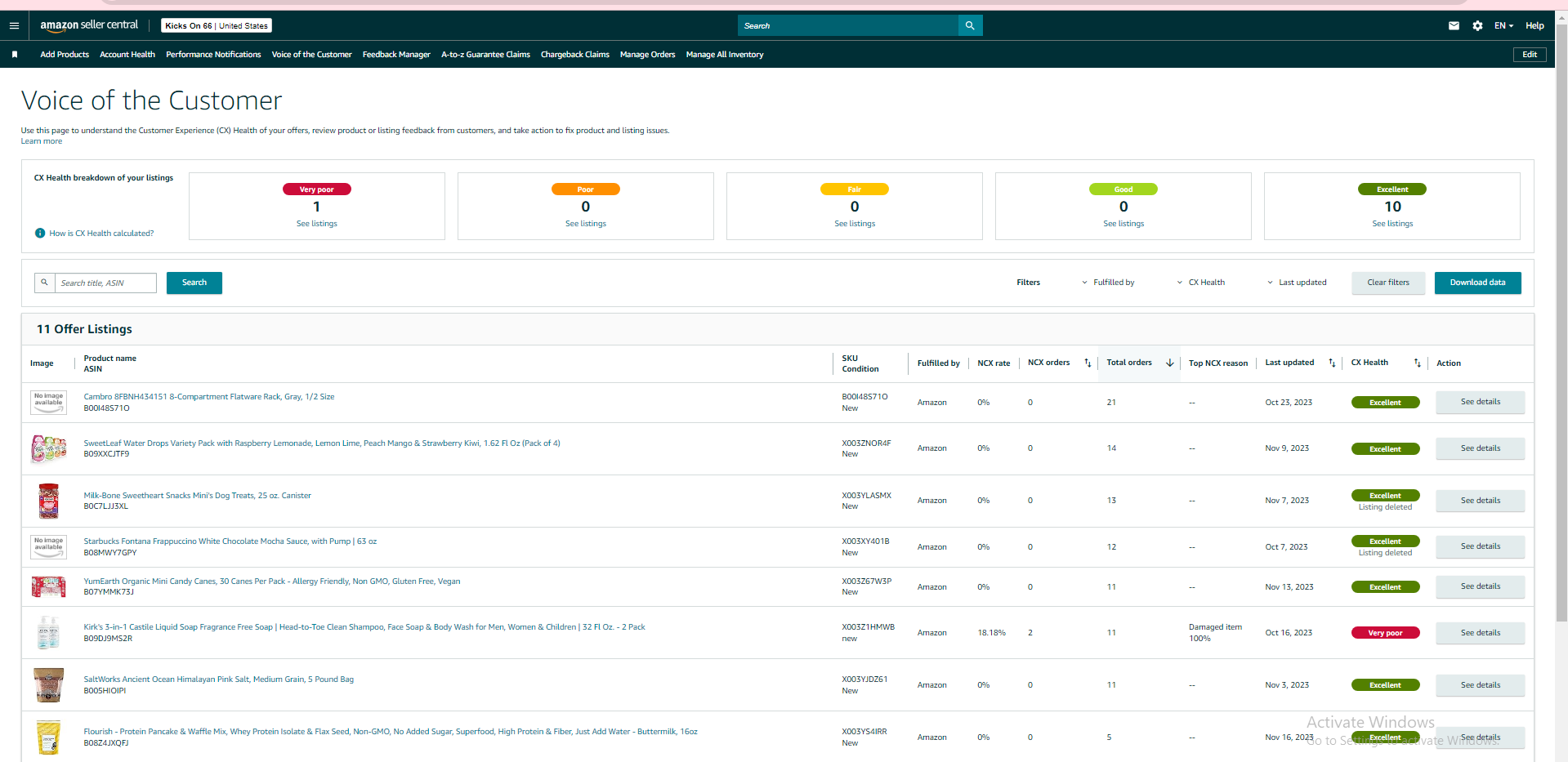Screen dimensions: 1568x762
Task: Open Manage All Inventory menu item
Action: tap(725, 55)
